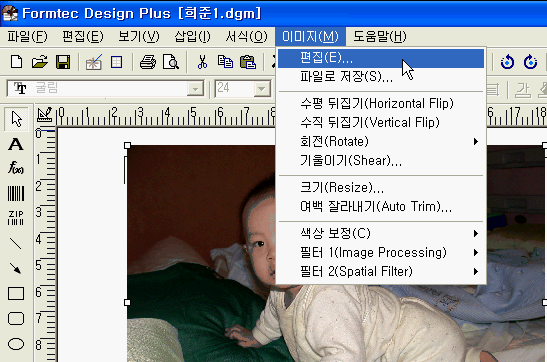547x362 pixels.
Task: Select the arrow line tool
Action: click(15, 268)
